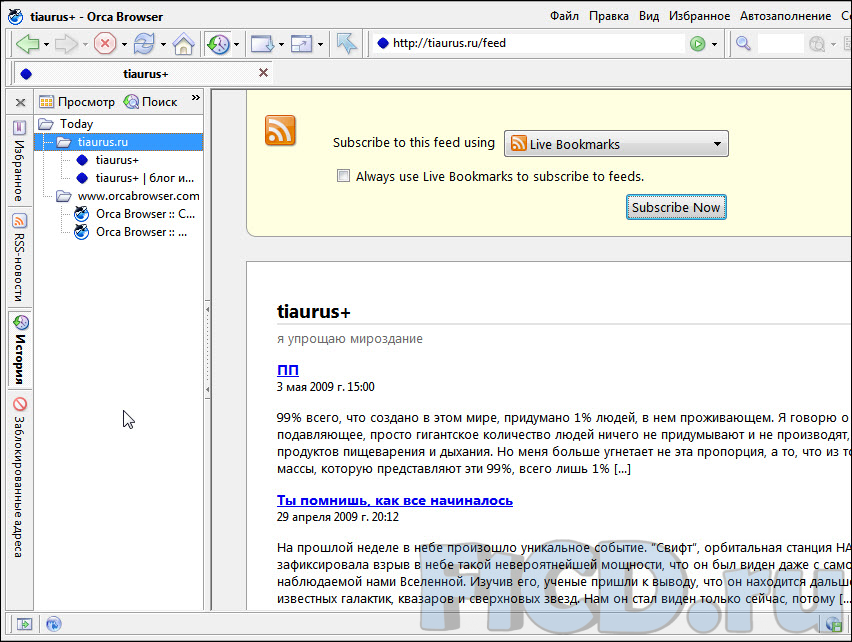This screenshot has height=642, width=852.
Task: Click the tiaurus+ feed title heading
Action: pyautogui.click(x=314, y=311)
